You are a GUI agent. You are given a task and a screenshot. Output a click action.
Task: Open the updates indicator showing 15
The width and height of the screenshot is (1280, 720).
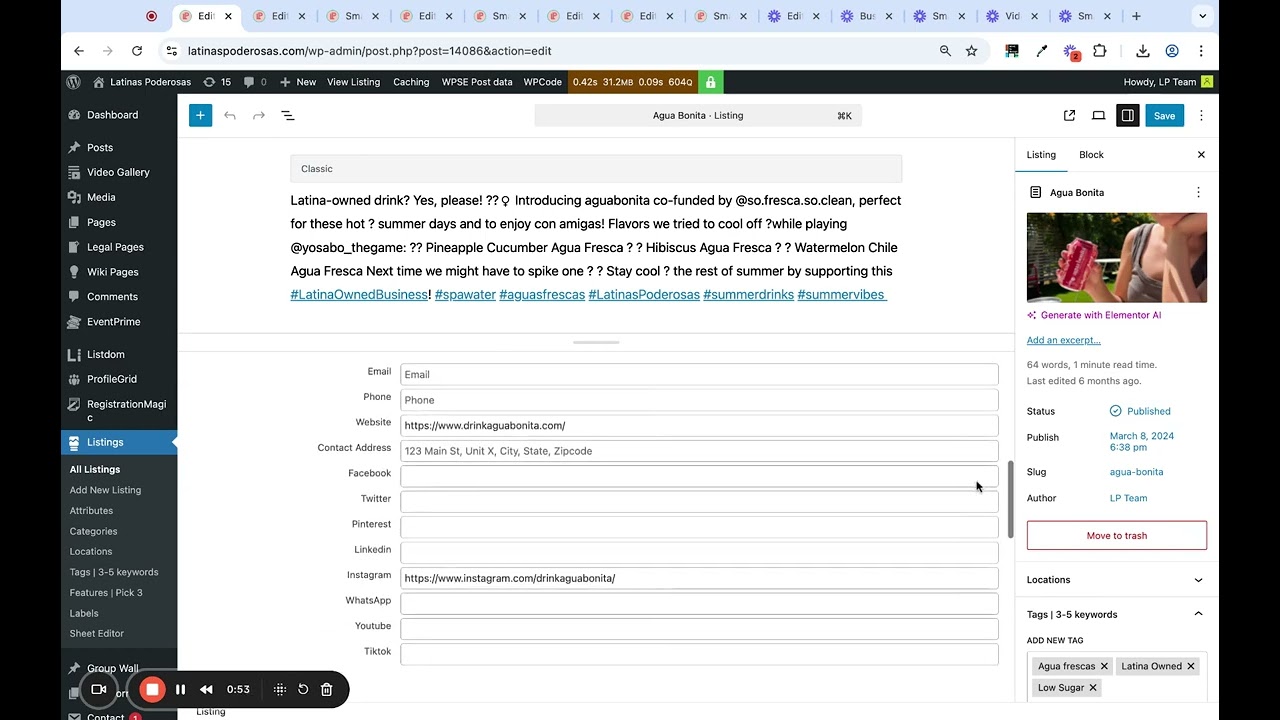coord(217,82)
